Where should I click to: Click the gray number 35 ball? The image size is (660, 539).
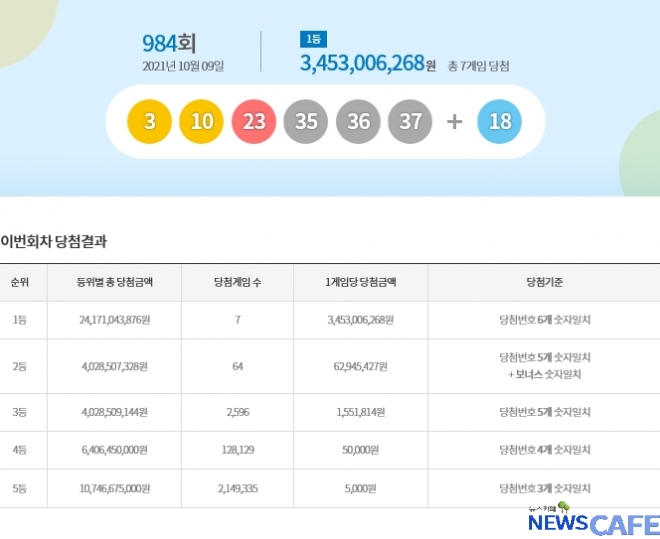tap(306, 122)
